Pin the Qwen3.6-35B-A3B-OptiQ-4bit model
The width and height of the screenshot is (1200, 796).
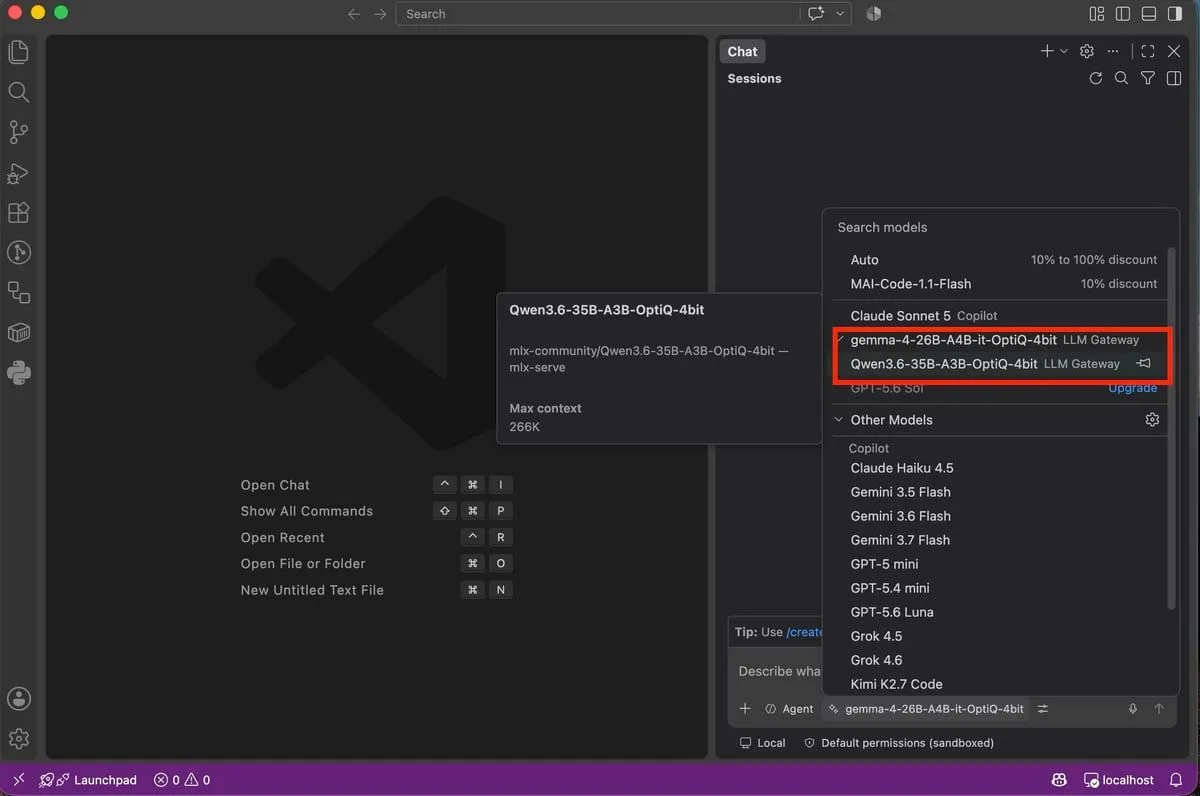pos(1144,364)
